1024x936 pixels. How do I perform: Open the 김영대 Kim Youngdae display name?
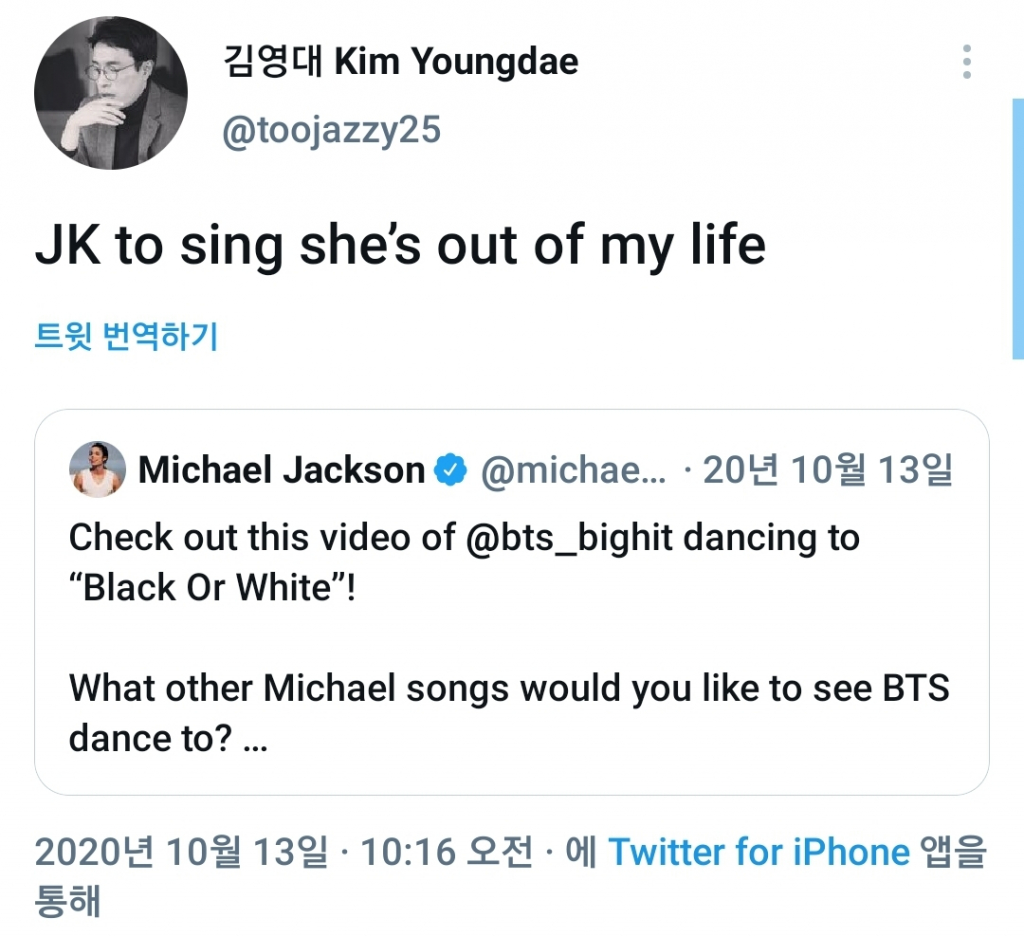pos(400,62)
